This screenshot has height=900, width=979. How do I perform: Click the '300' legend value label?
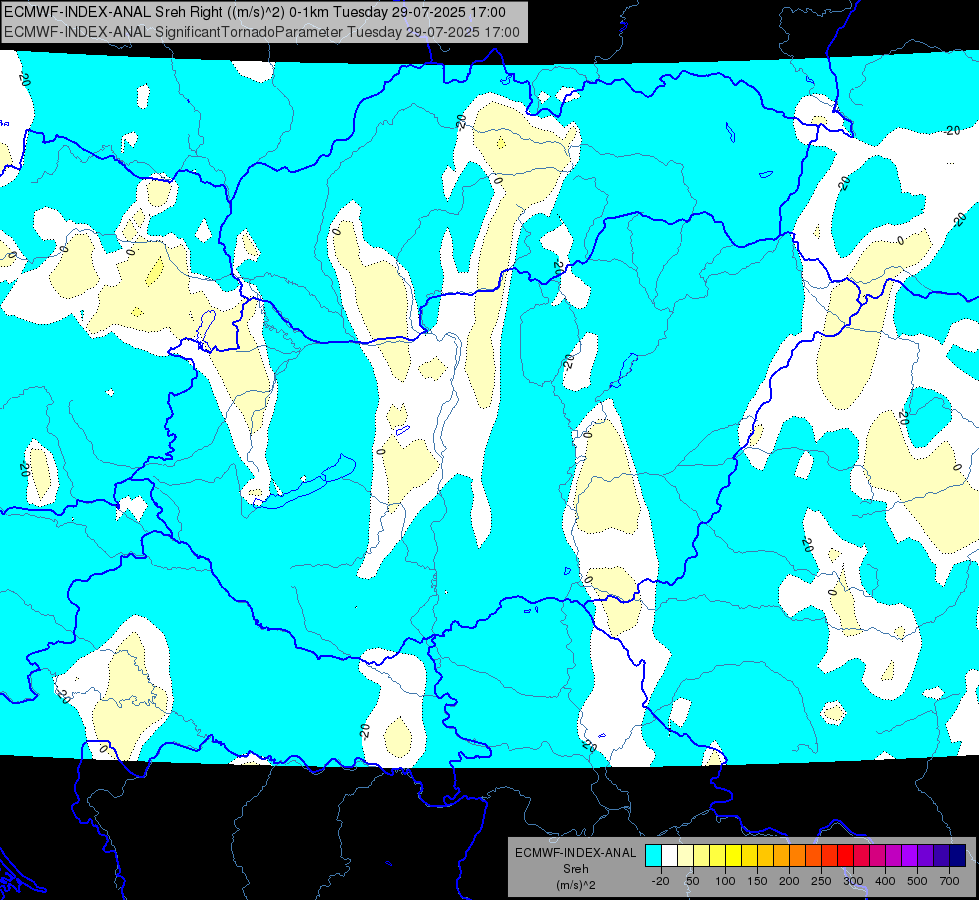pyautogui.click(x=854, y=881)
